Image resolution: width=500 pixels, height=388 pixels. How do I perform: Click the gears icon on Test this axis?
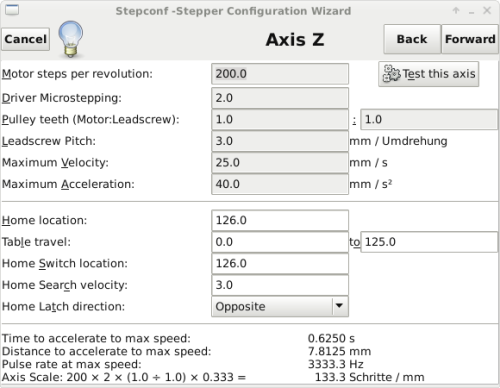[391, 74]
